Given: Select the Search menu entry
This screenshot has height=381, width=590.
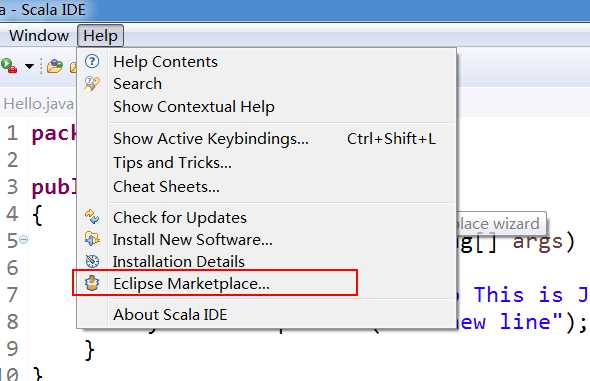Looking at the screenshot, I should click(x=267, y=83).
